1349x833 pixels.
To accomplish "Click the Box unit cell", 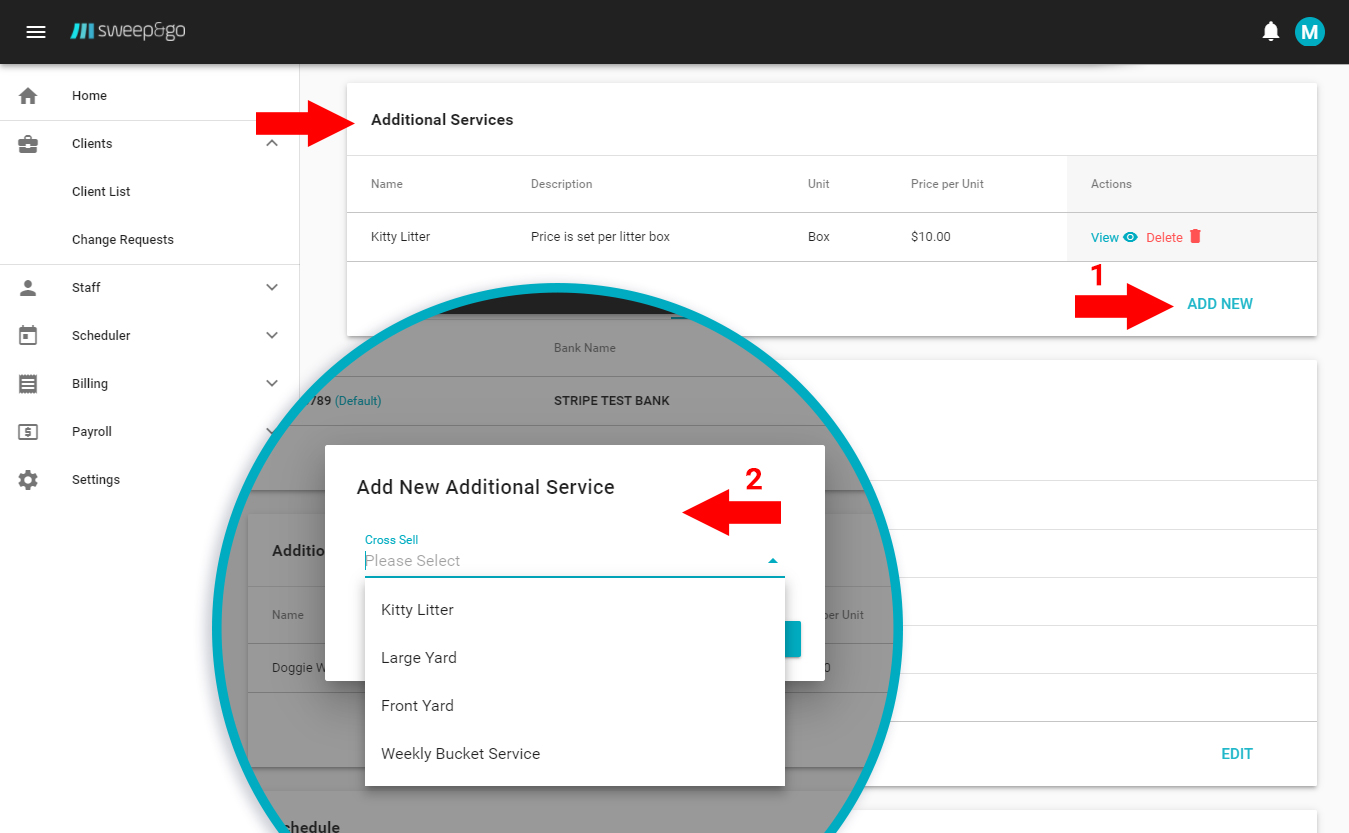I will tap(819, 237).
